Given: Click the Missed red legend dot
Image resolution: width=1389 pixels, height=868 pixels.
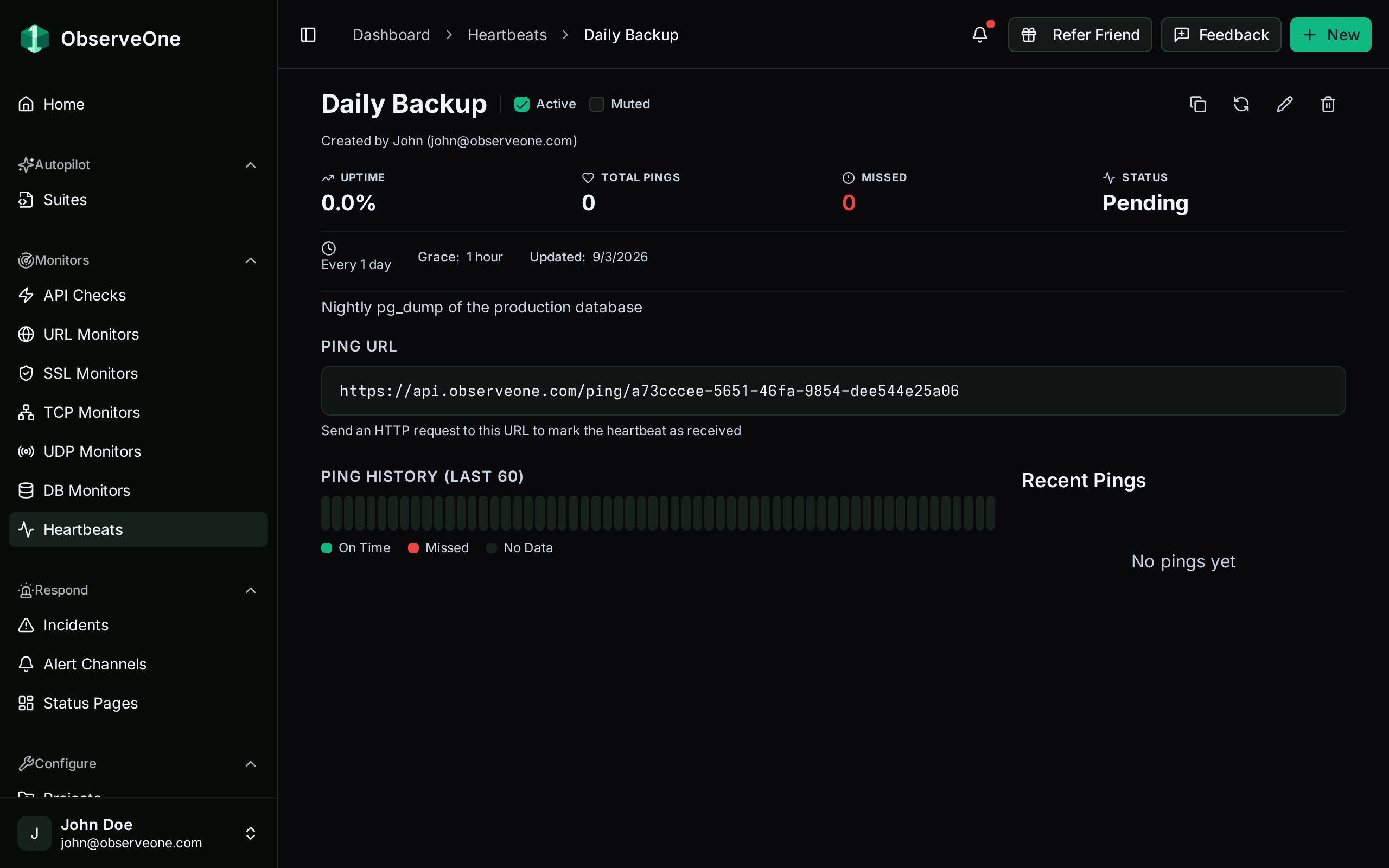Looking at the screenshot, I should pyautogui.click(x=413, y=548).
